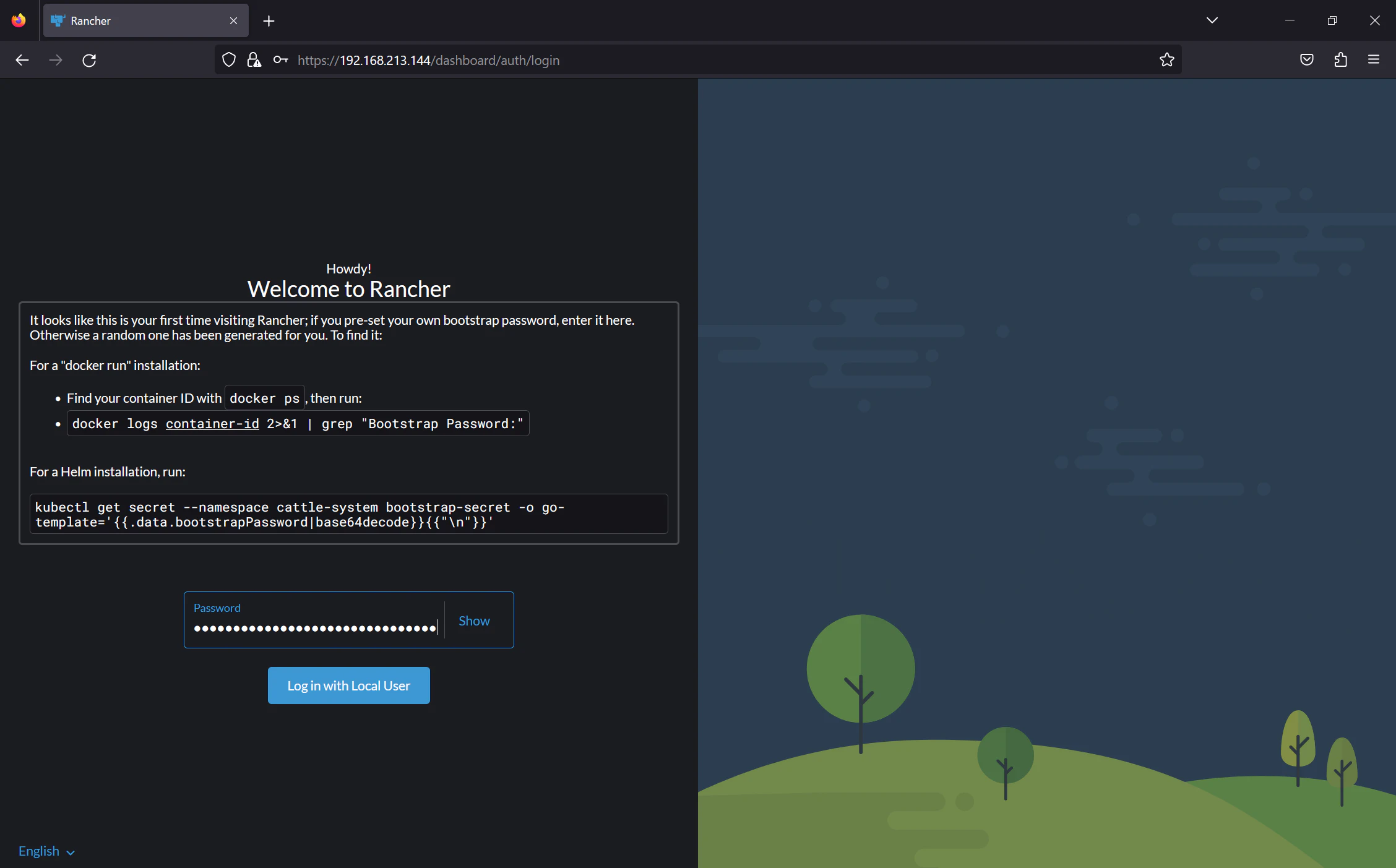Viewport: 1396px width, 868px height.
Task: Close the Rancher tab
Action: (x=233, y=21)
